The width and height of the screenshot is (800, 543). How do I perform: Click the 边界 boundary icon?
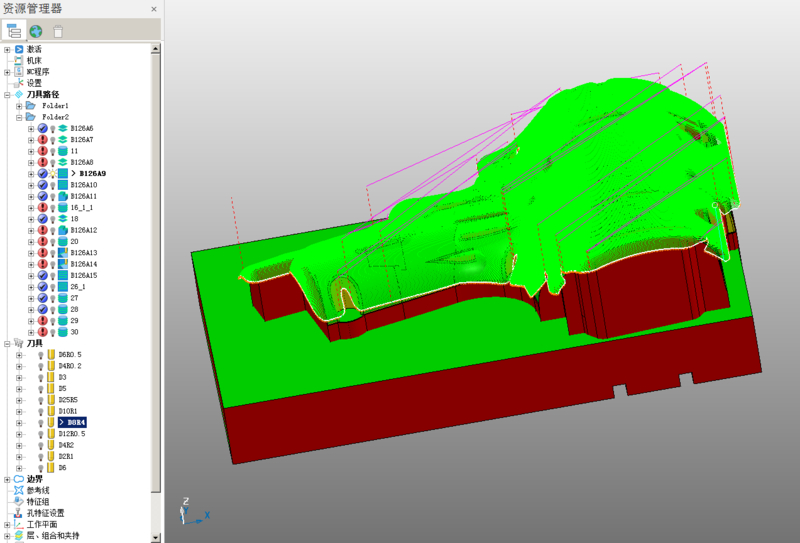(19, 479)
